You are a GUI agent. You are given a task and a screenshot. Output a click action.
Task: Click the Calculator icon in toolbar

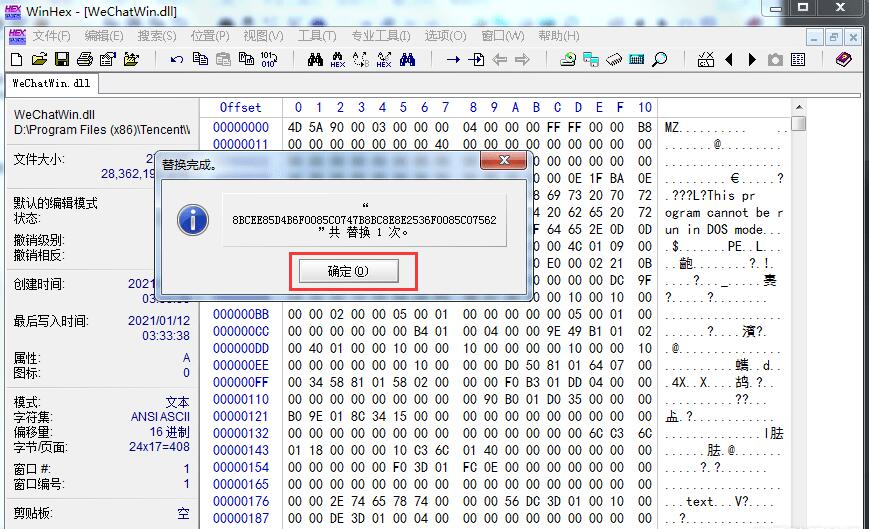[636, 60]
